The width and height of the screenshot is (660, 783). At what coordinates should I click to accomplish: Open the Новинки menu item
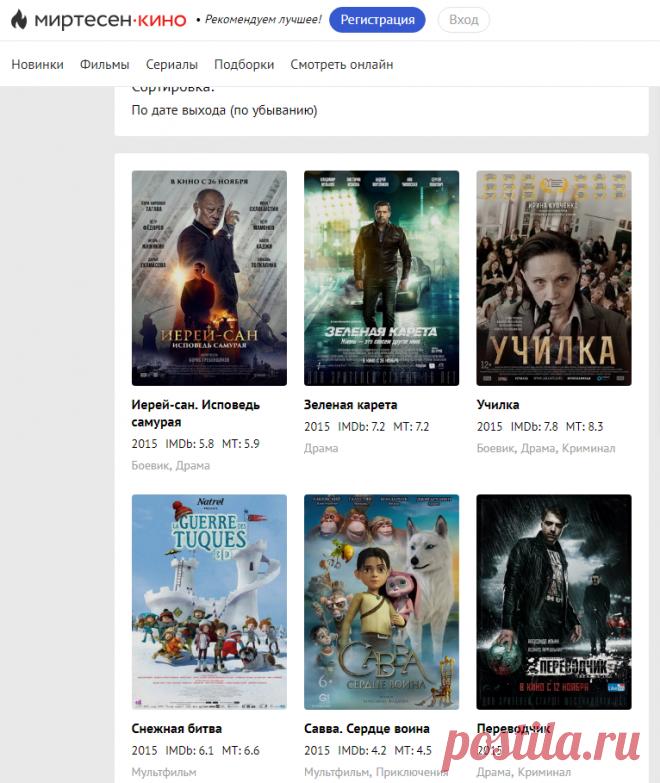[37, 65]
